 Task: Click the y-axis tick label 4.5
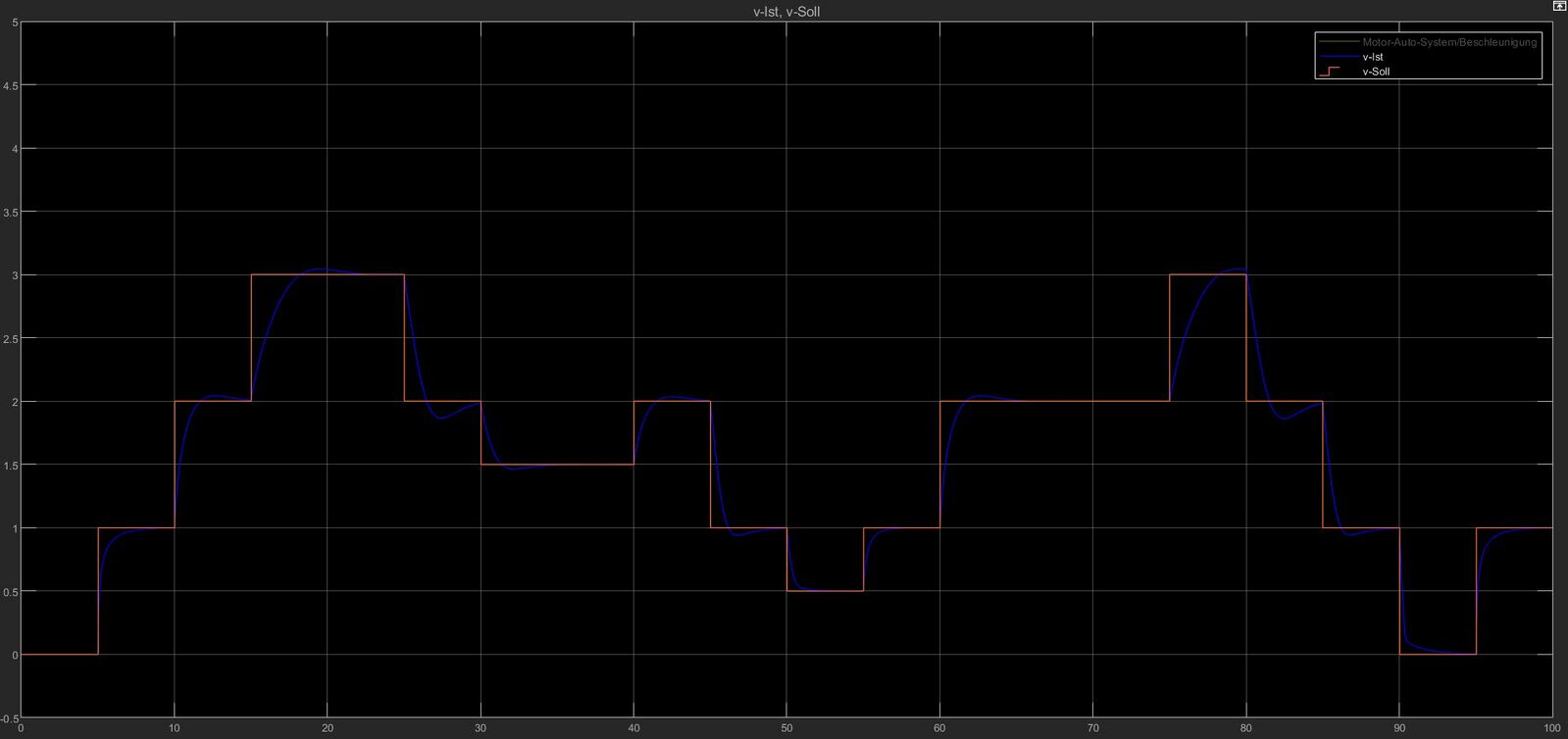(11, 85)
